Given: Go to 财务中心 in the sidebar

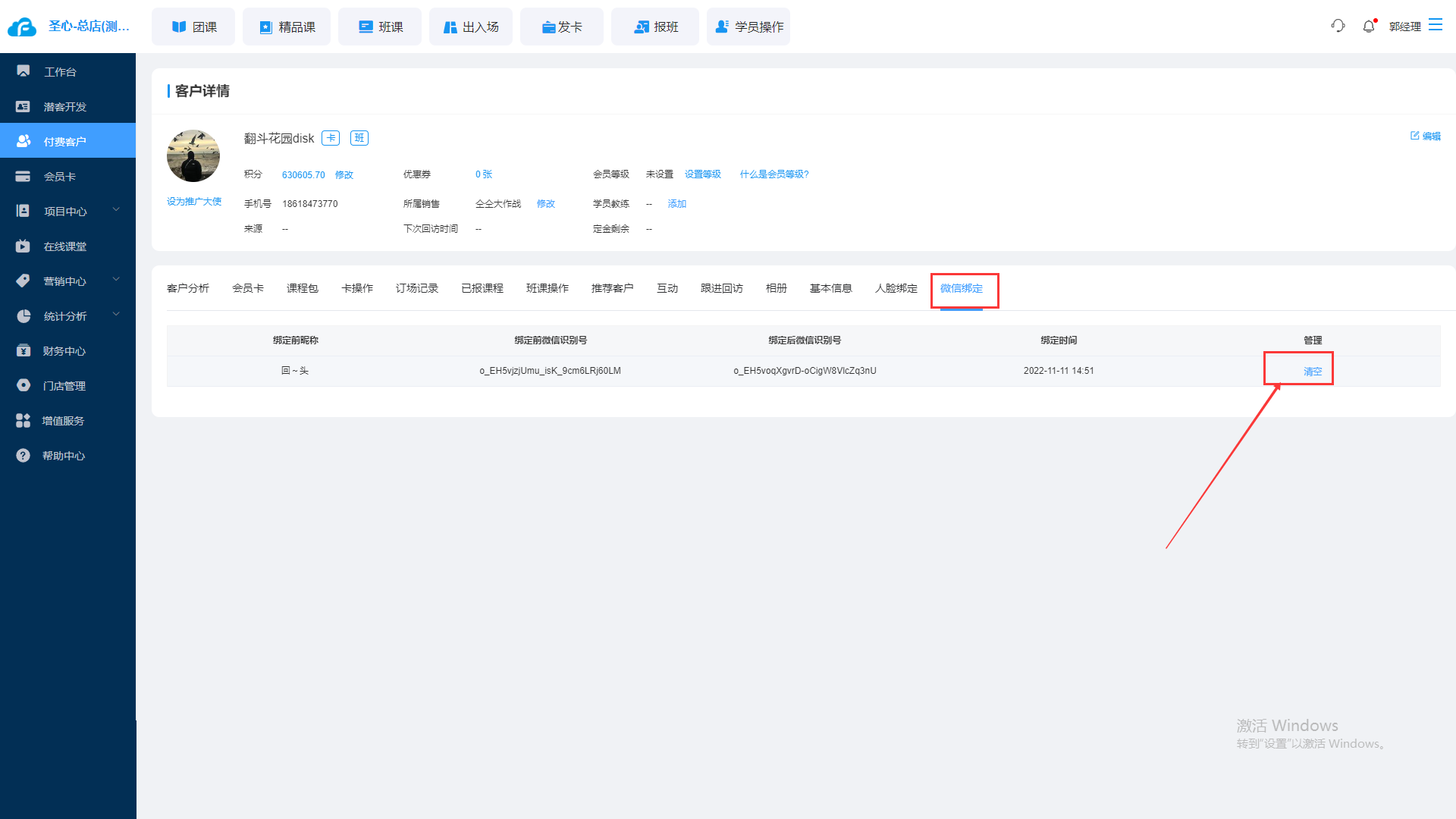Looking at the screenshot, I should click(67, 350).
